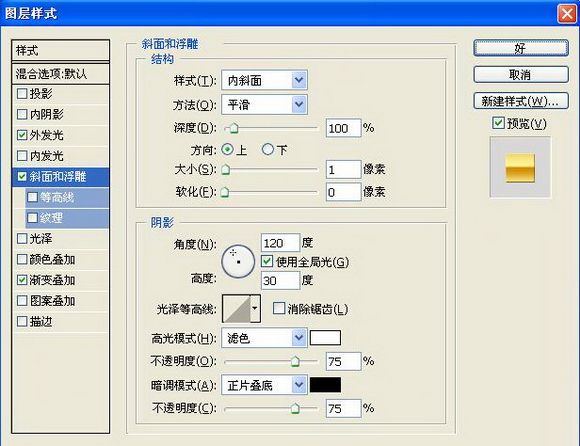Enable the 纹理 texture checkbox

[x=33, y=218]
